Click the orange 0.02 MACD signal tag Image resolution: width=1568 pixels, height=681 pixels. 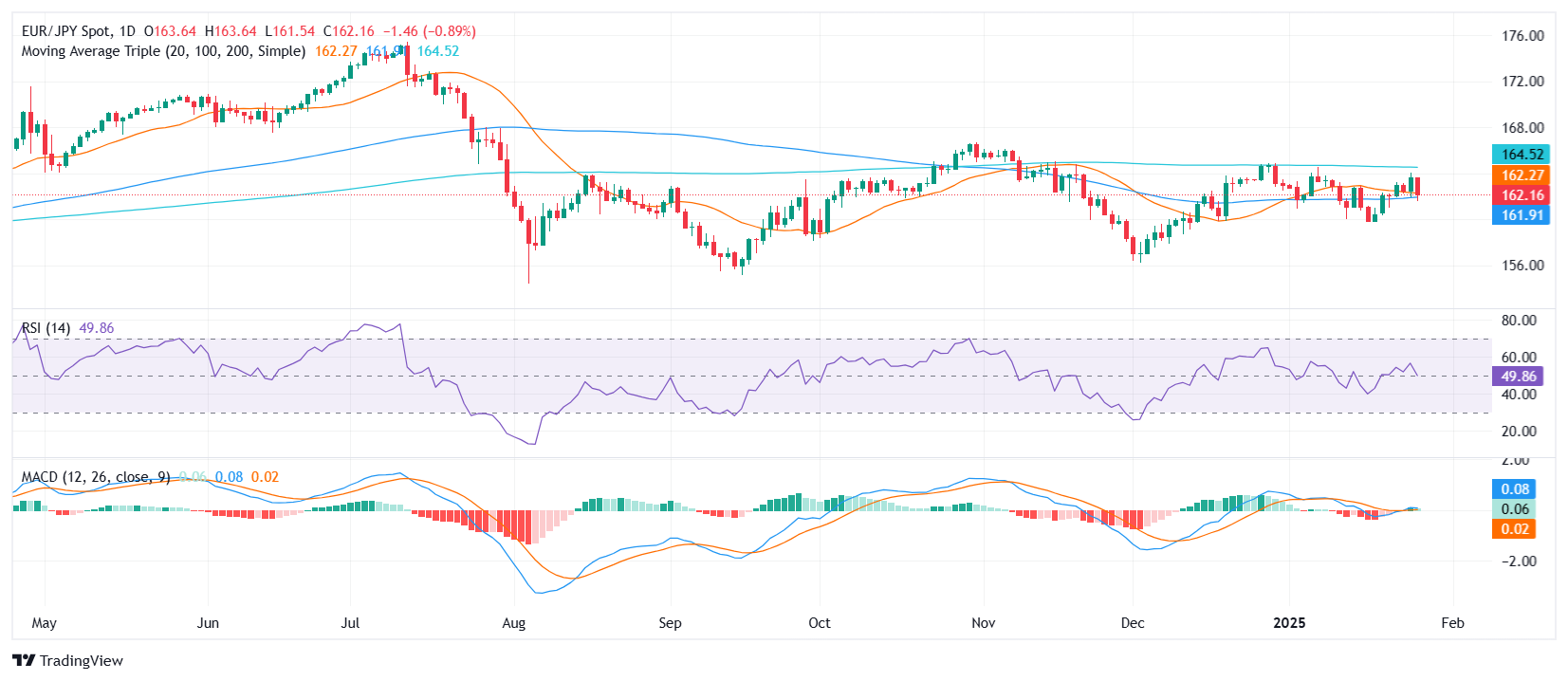[x=1514, y=529]
